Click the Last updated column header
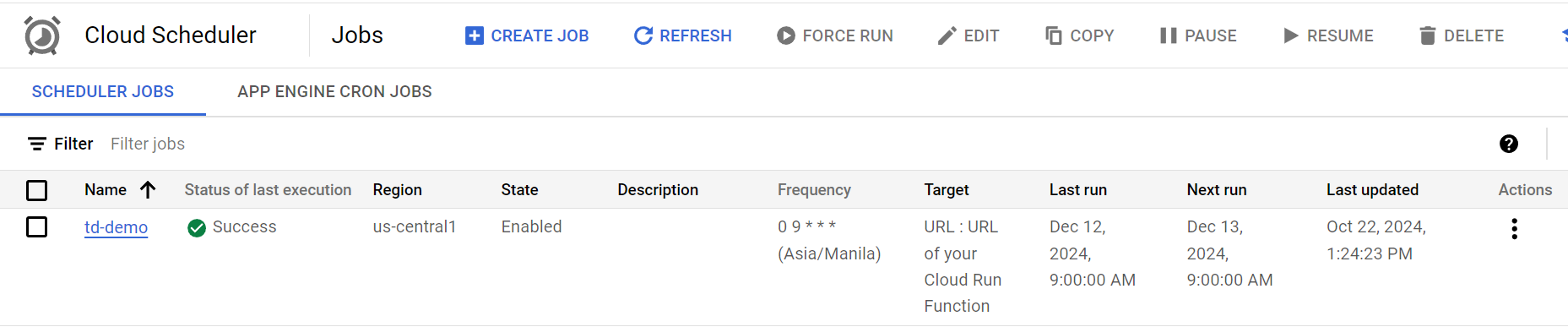The height and width of the screenshot is (327, 1568). pyautogui.click(x=1372, y=190)
